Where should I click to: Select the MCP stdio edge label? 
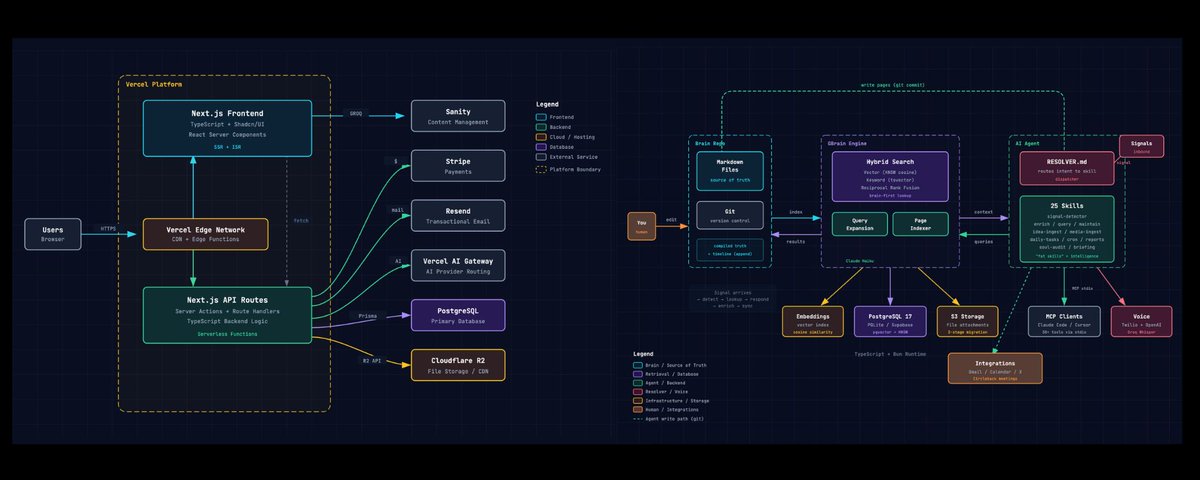(1082, 287)
